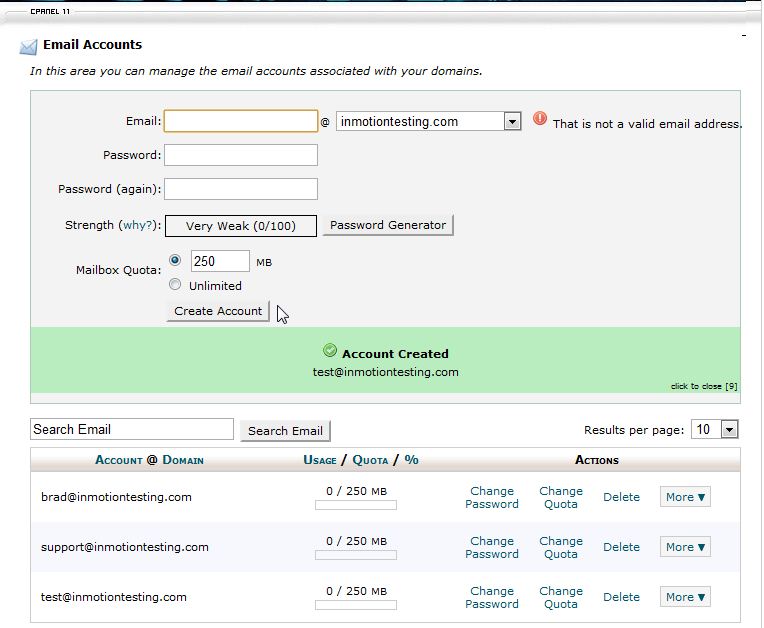Click the red invalid email warning icon

coord(540,119)
